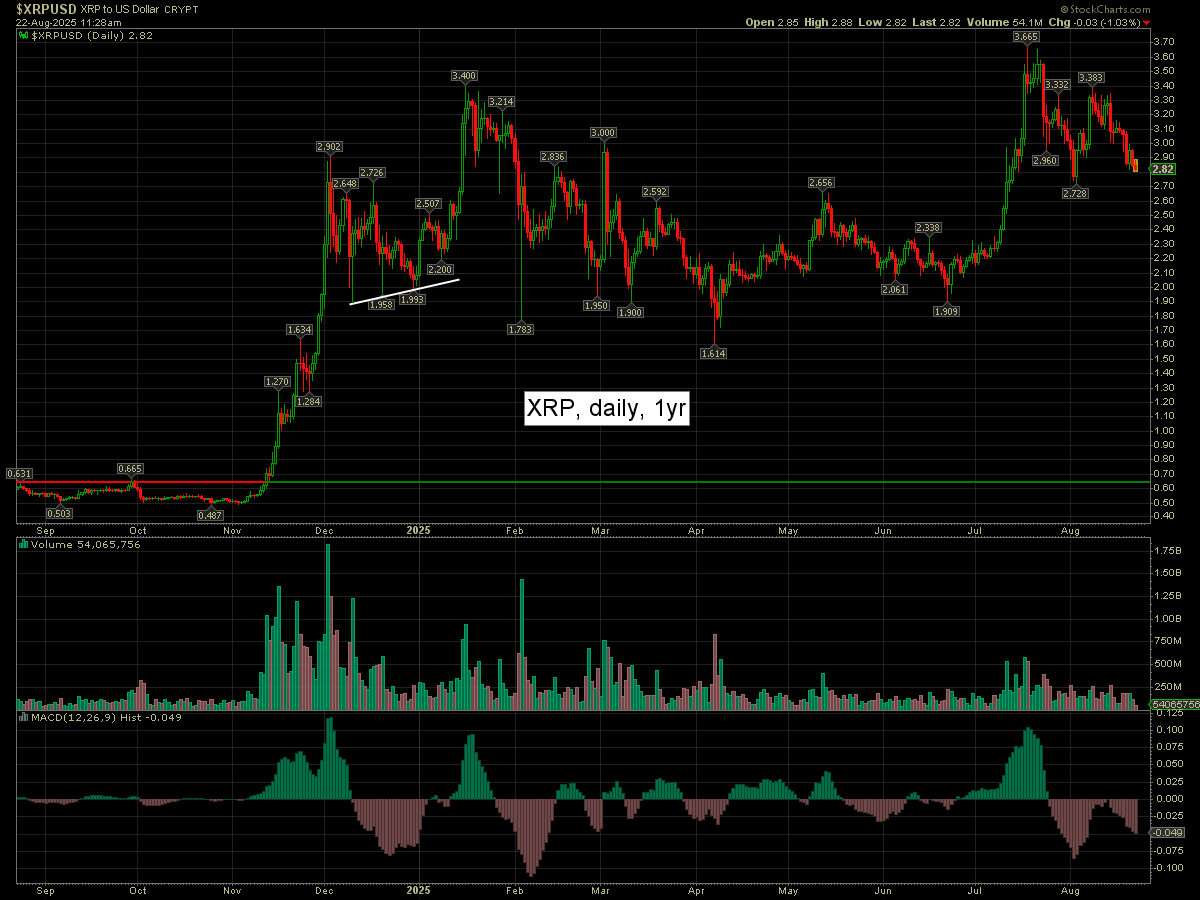Select the 1.614 April low label
Image resolution: width=1200 pixels, height=900 pixels.
[x=713, y=353]
